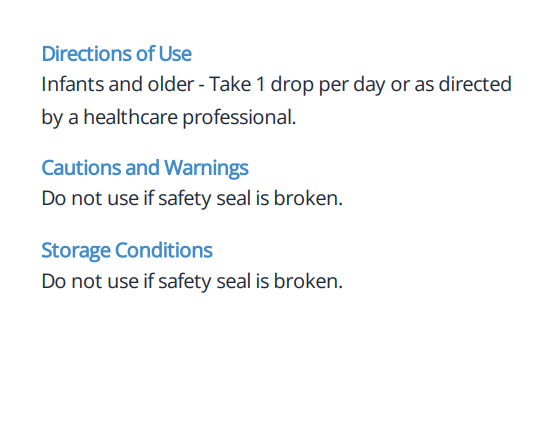Click the phrase 'or as directed'
The width and height of the screenshot is (550, 436).
coord(451,84)
